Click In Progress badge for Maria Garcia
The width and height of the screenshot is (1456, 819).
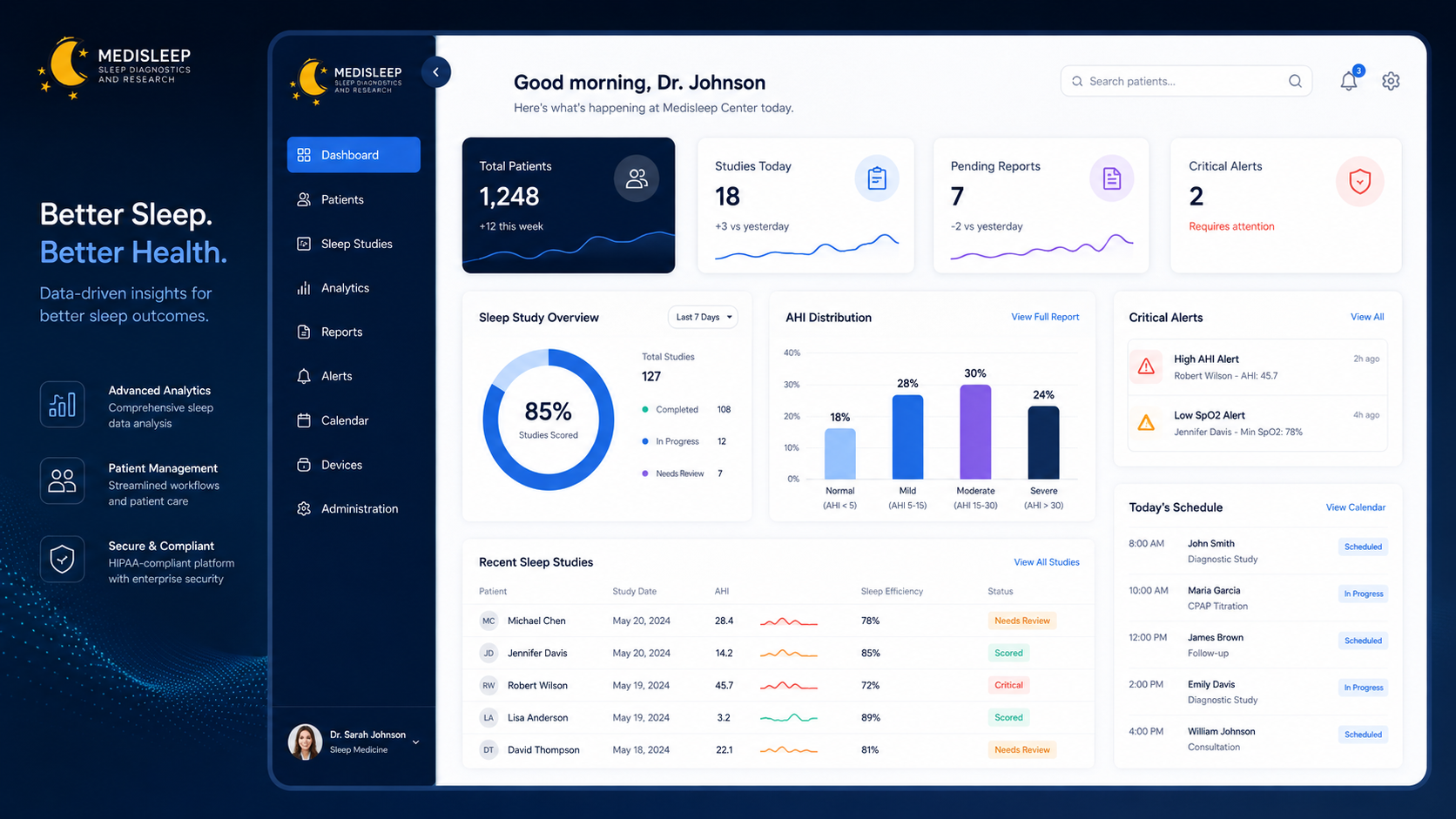[1363, 594]
